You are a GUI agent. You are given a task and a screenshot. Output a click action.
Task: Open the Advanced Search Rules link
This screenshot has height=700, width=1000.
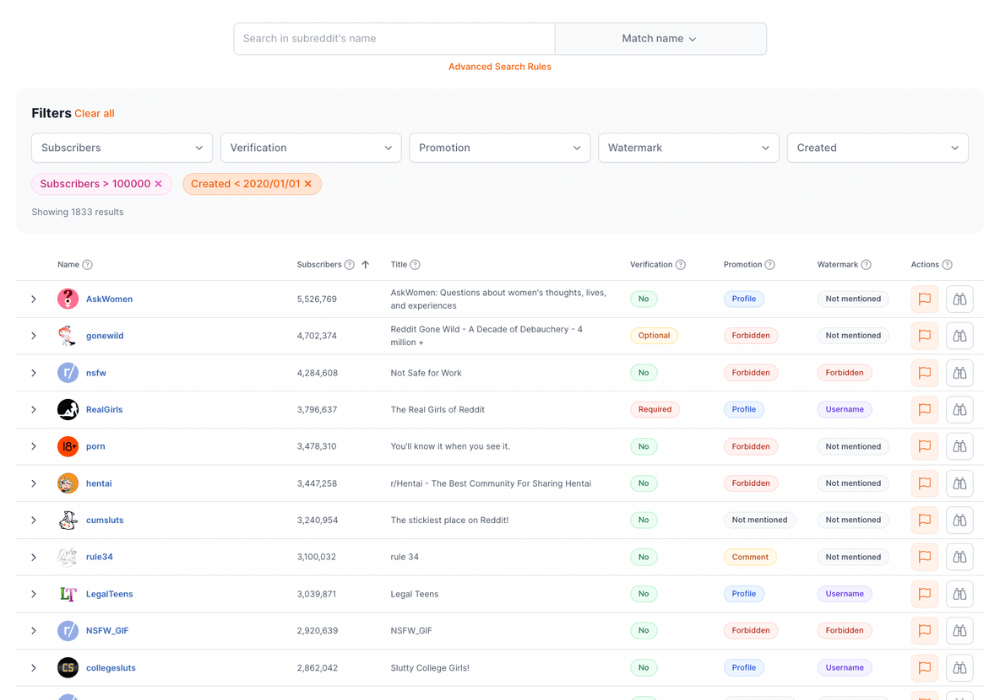(x=499, y=67)
